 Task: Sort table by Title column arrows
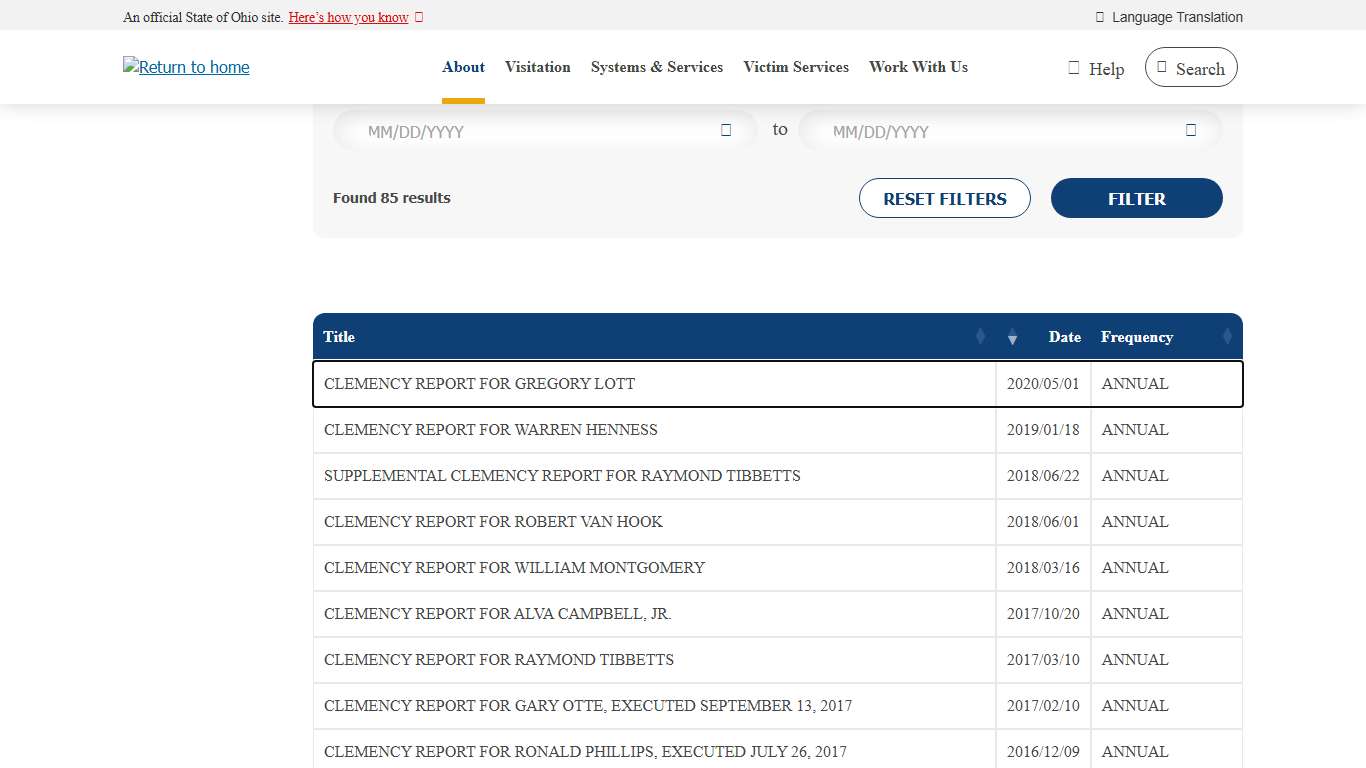(x=980, y=337)
